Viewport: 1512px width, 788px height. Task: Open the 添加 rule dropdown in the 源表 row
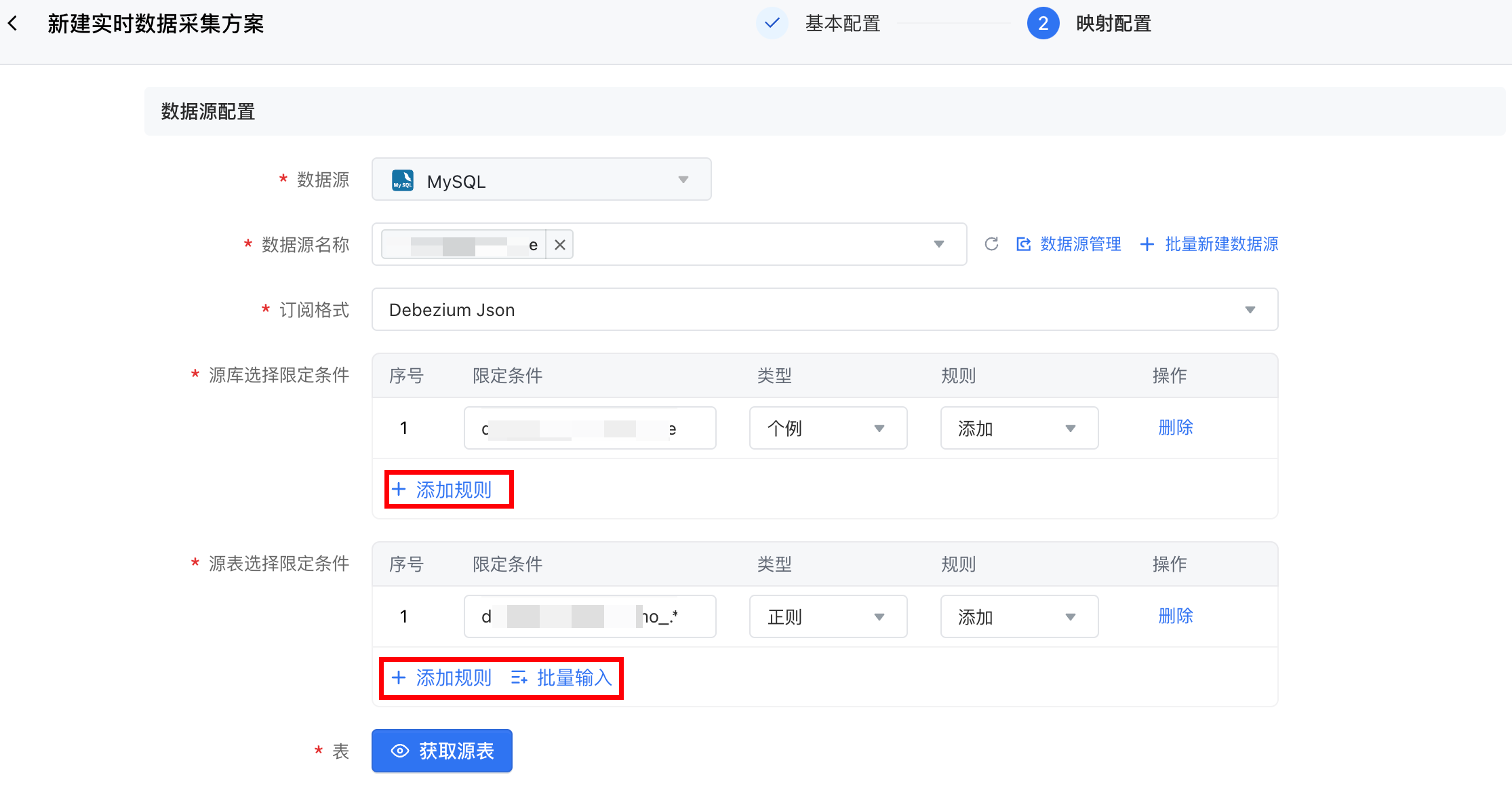coord(1019,616)
